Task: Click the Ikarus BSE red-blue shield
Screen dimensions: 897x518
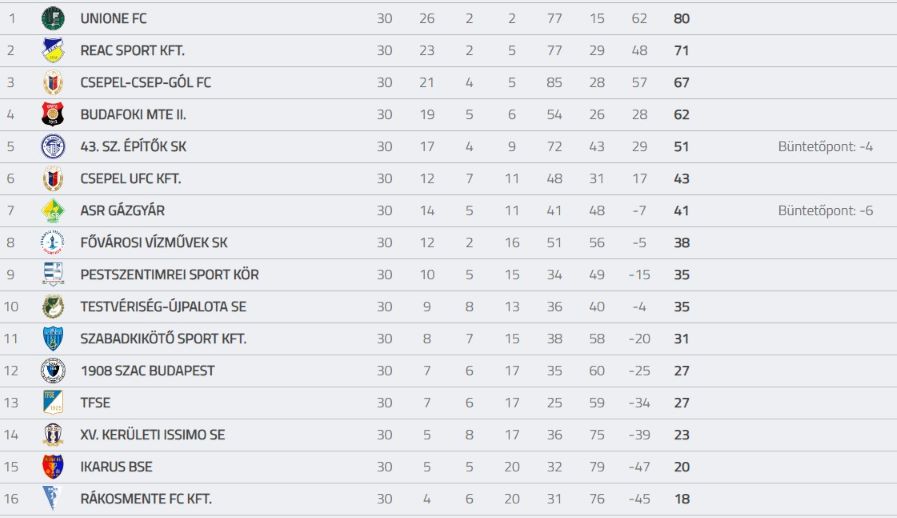Action: coord(53,467)
